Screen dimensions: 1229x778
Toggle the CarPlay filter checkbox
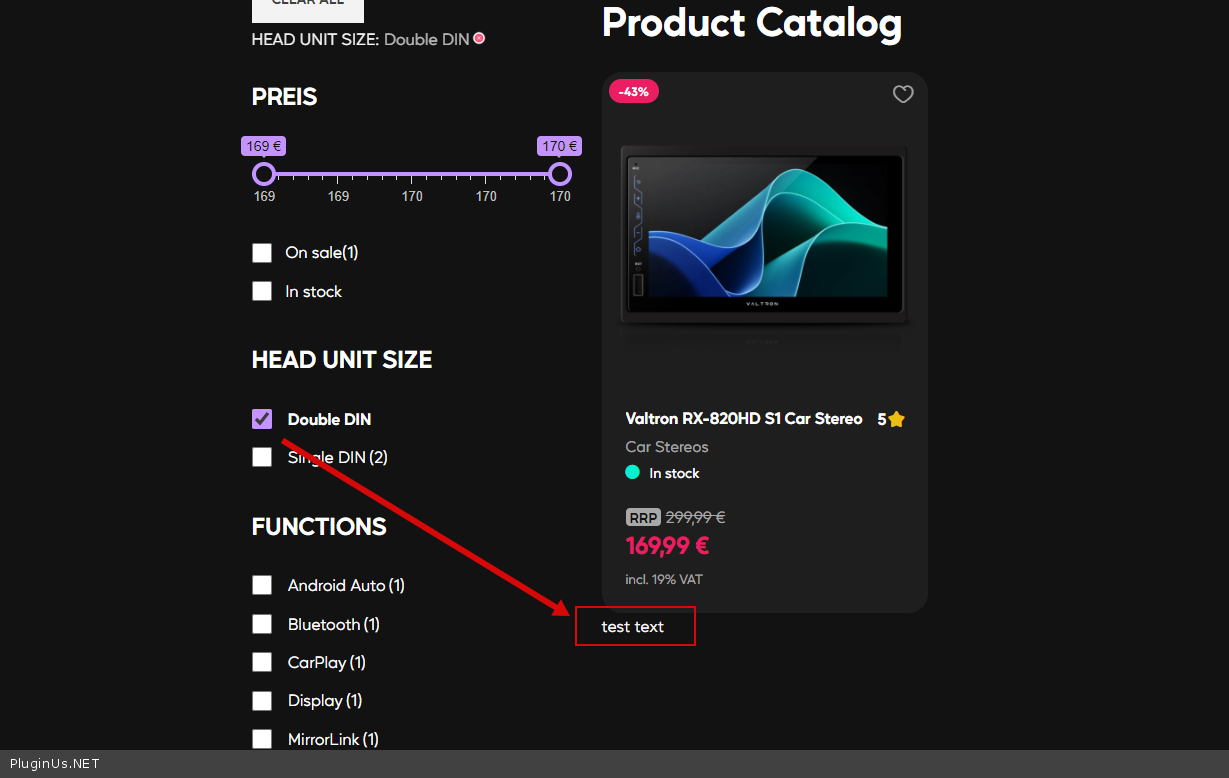click(x=262, y=662)
